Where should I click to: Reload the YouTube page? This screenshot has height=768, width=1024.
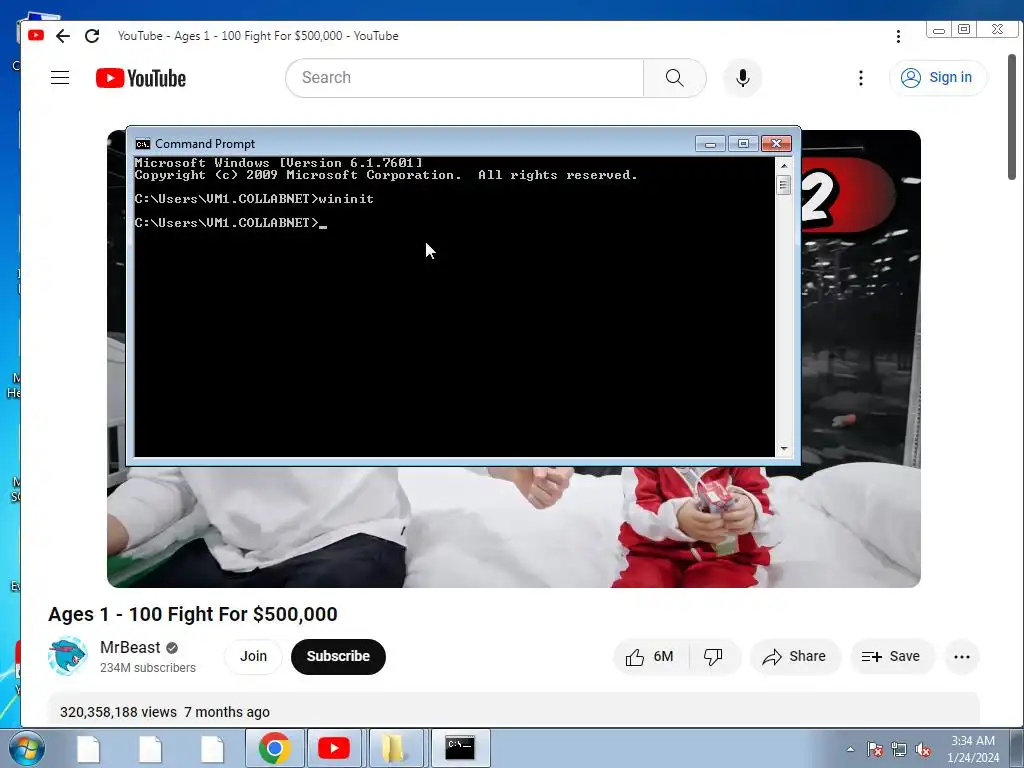click(x=92, y=36)
